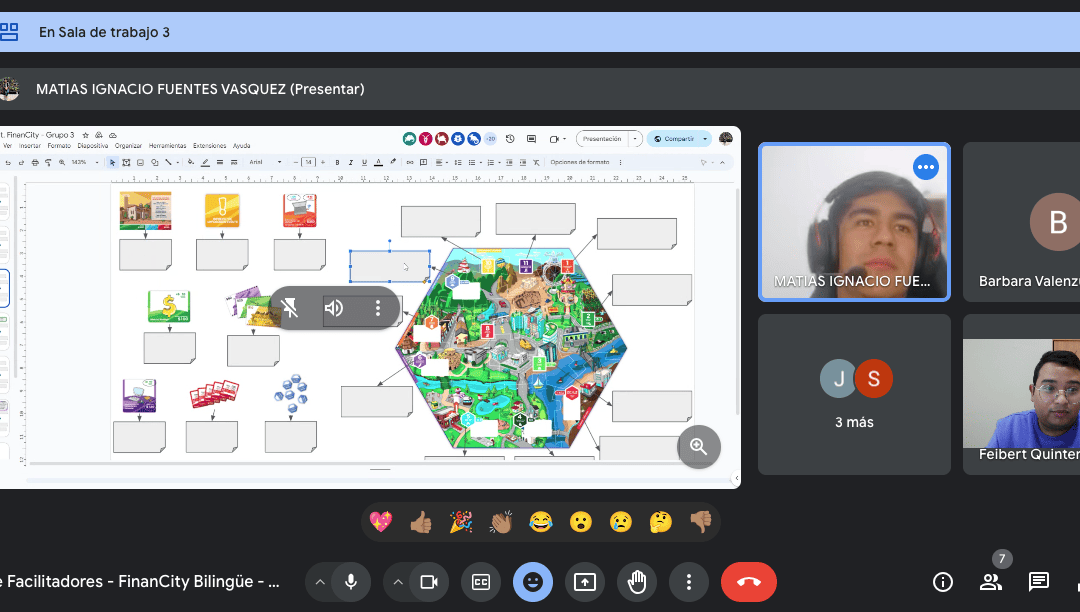Start the Presentación slideshow button
Image resolution: width=1080 pixels, height=612 pixels.
point(602,139)
